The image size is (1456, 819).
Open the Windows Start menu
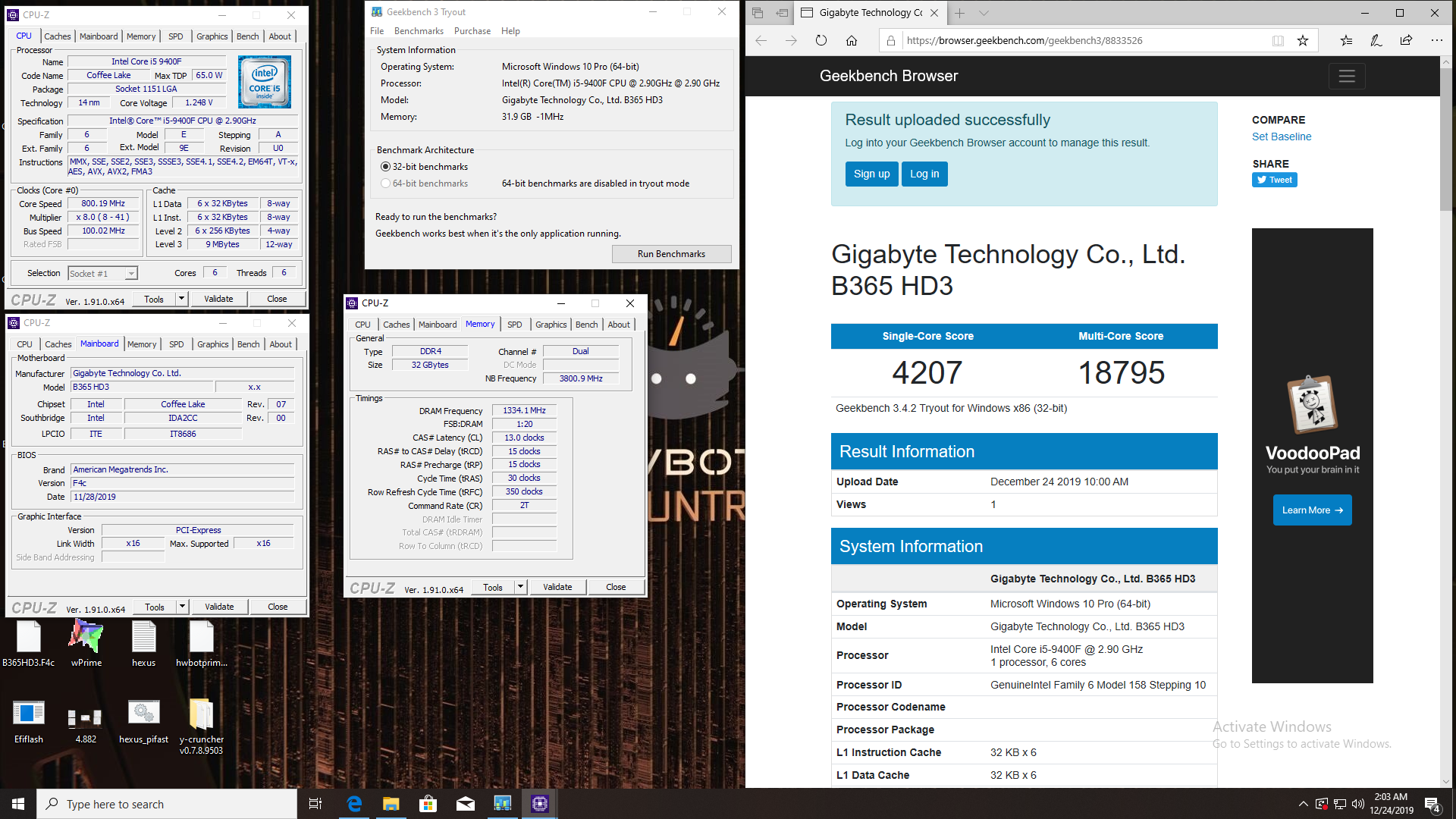click(x=18, y=804)
